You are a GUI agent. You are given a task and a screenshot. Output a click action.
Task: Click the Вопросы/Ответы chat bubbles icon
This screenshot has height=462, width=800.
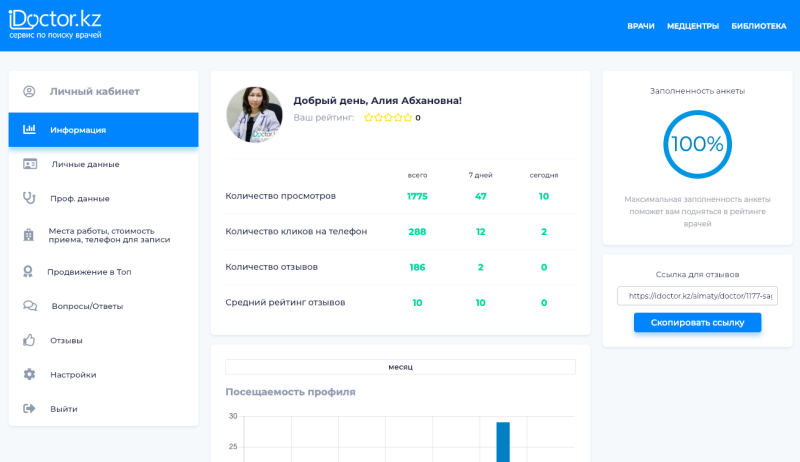tap(30, 306)
